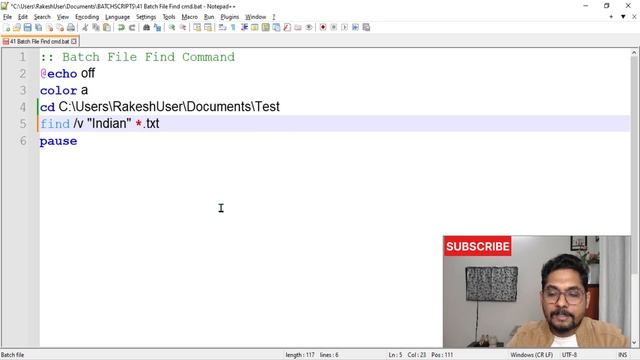
Task: Open the Function List panel icon
Action: 287,27
